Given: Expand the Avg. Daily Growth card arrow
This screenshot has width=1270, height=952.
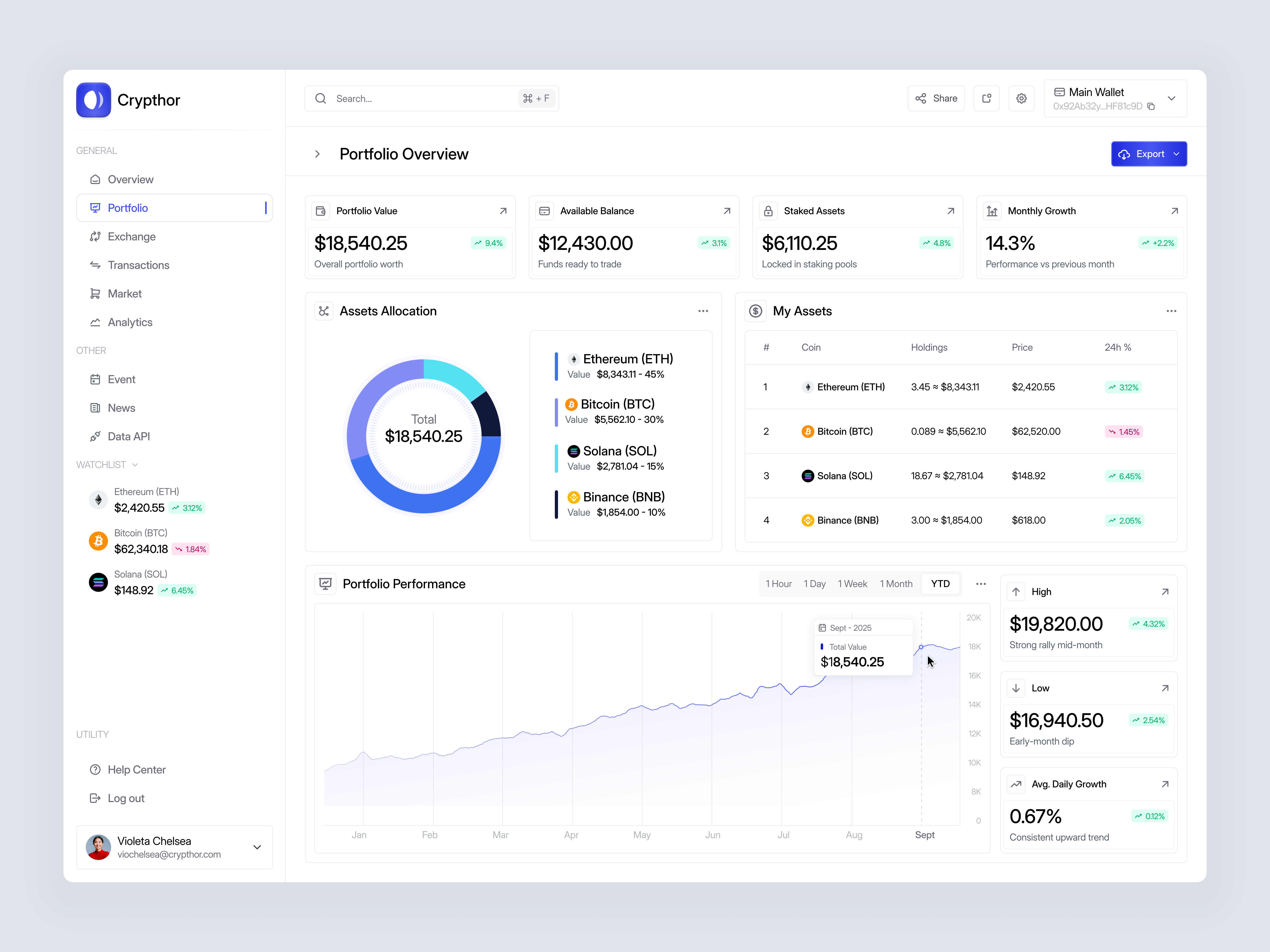Looking at the screenshot, I should click(x=1165, y=784).
